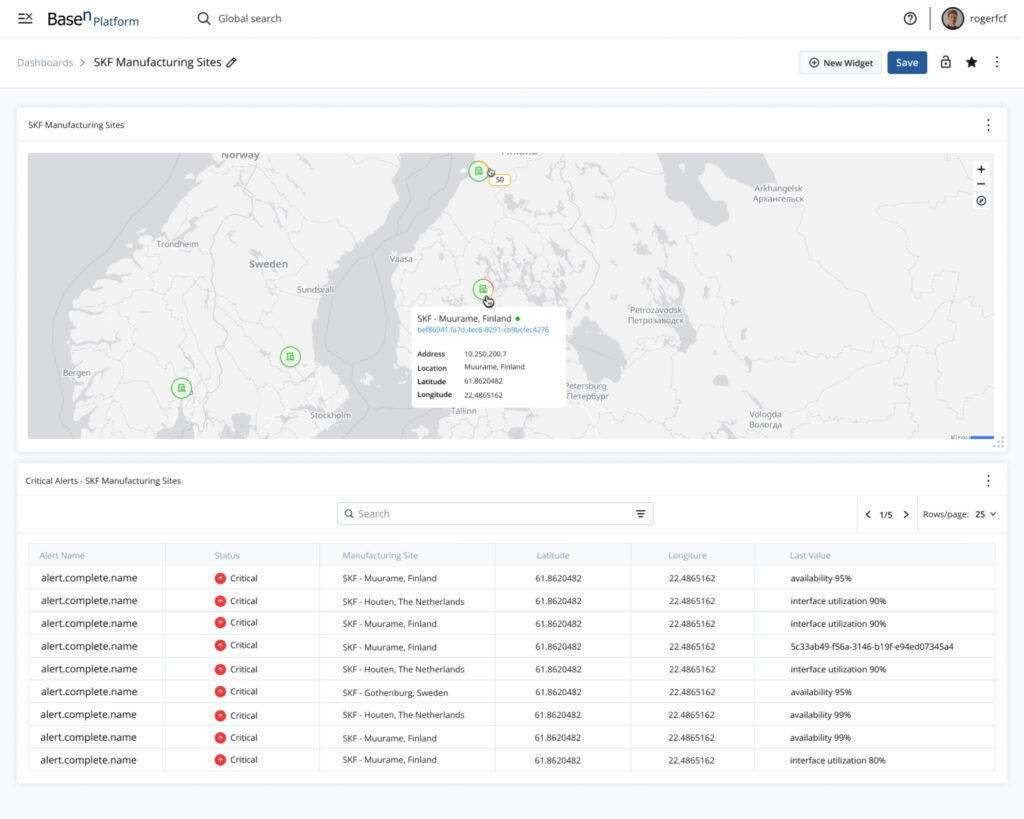
Task: Save the dashboard
Action: pyautogui.click(x=906, y=63)
